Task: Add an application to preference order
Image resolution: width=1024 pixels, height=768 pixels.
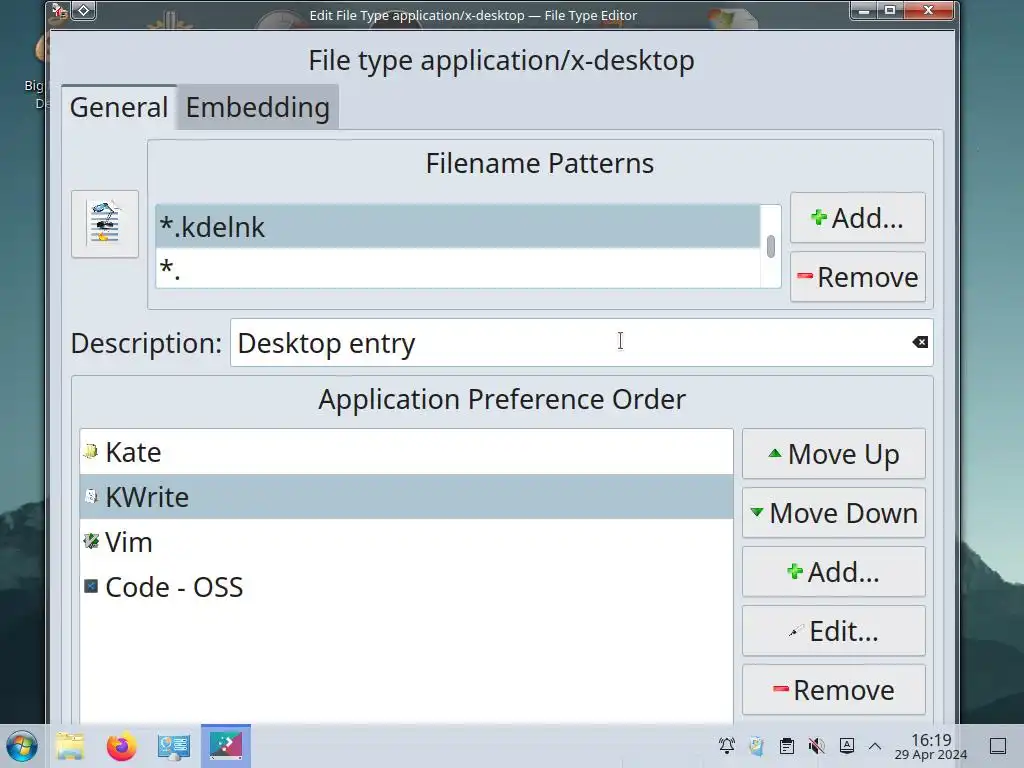Action: click(x=833, y=572)
